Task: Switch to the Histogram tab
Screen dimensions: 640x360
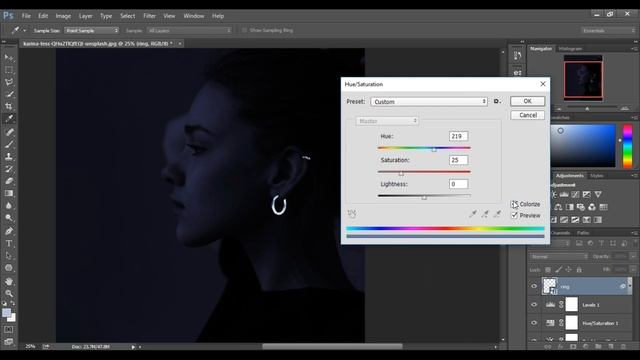Action: point(571,49)
